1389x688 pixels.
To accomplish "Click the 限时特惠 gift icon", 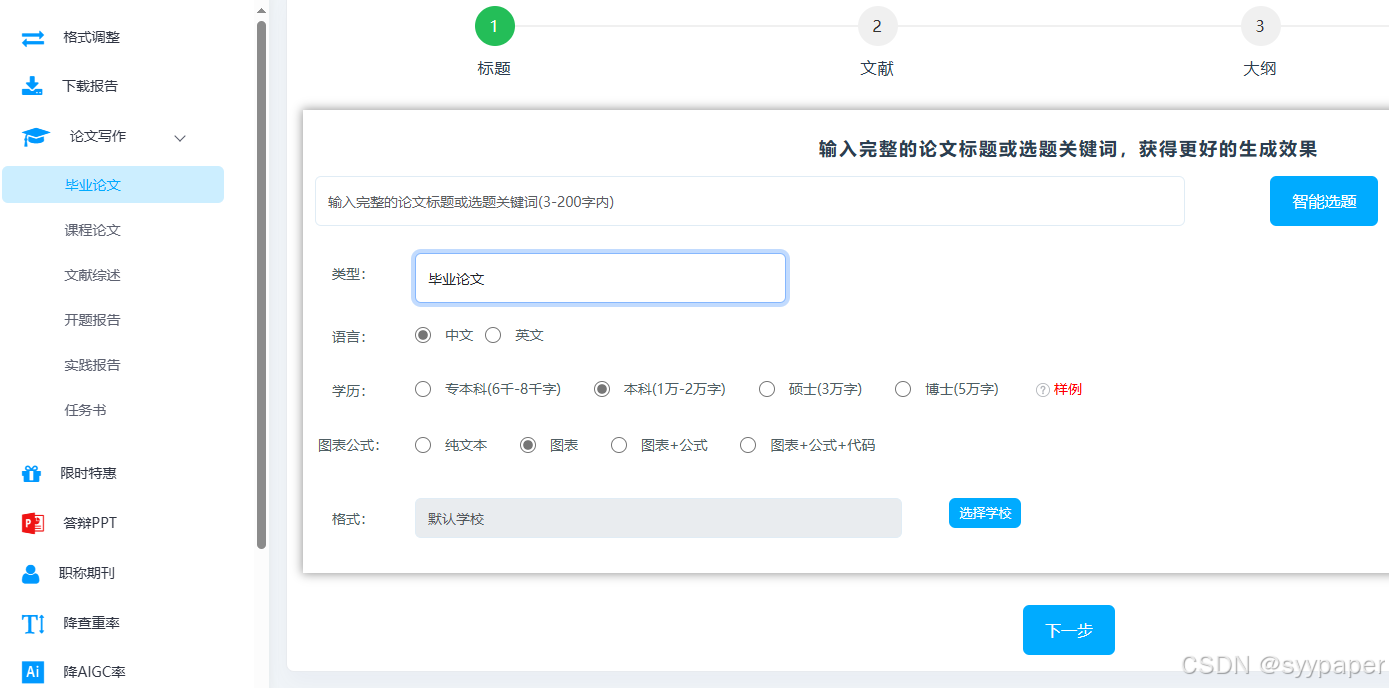I will 32,474.
